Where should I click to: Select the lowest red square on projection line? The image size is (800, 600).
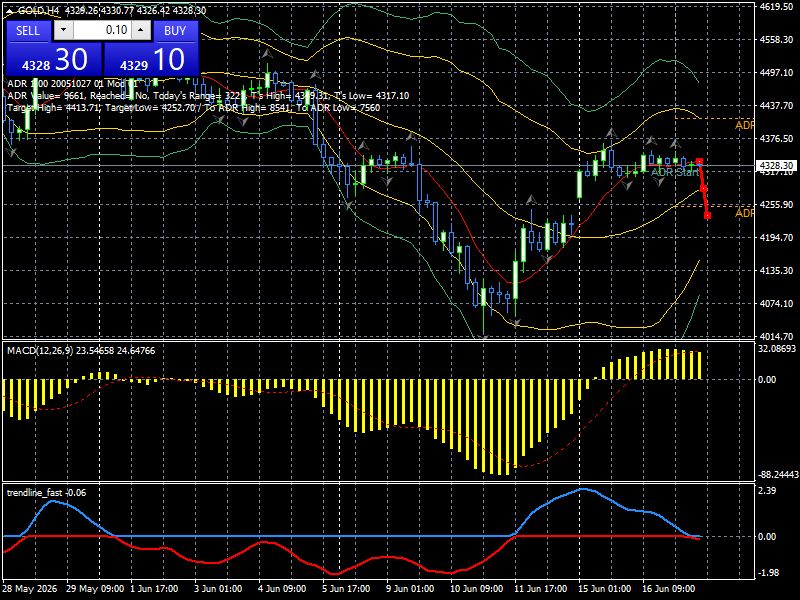(x=707, y=216)
